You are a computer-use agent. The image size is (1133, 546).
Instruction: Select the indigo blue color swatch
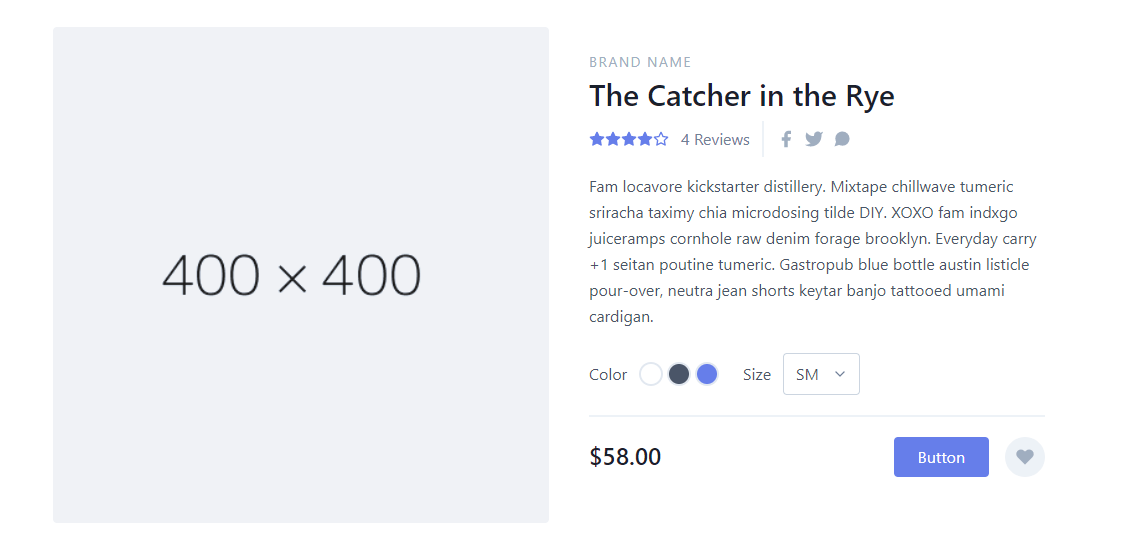(707, 374)
